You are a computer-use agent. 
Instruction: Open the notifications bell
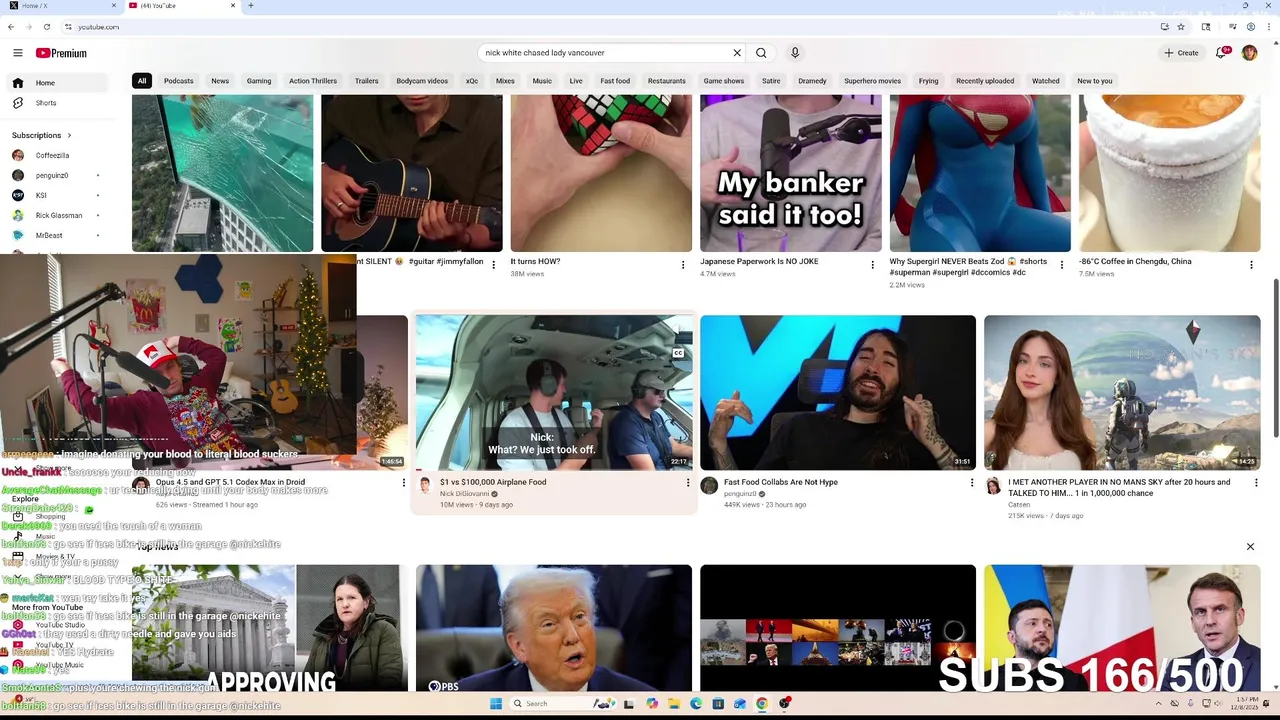(x=1221, y=53)
